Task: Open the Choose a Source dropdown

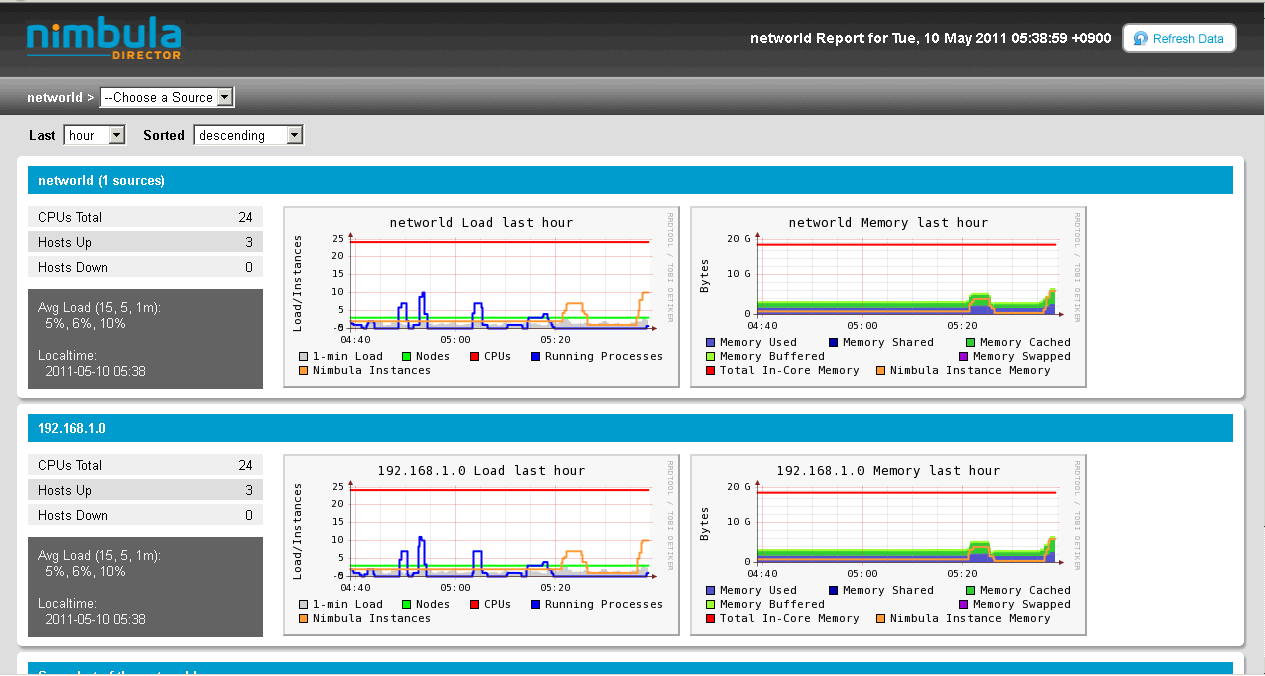Action: 167,97
